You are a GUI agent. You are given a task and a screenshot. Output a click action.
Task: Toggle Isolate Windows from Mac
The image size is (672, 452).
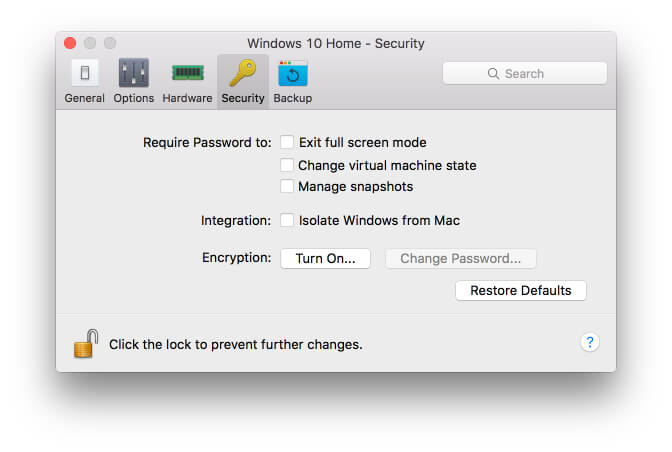[x=287, y=220]
